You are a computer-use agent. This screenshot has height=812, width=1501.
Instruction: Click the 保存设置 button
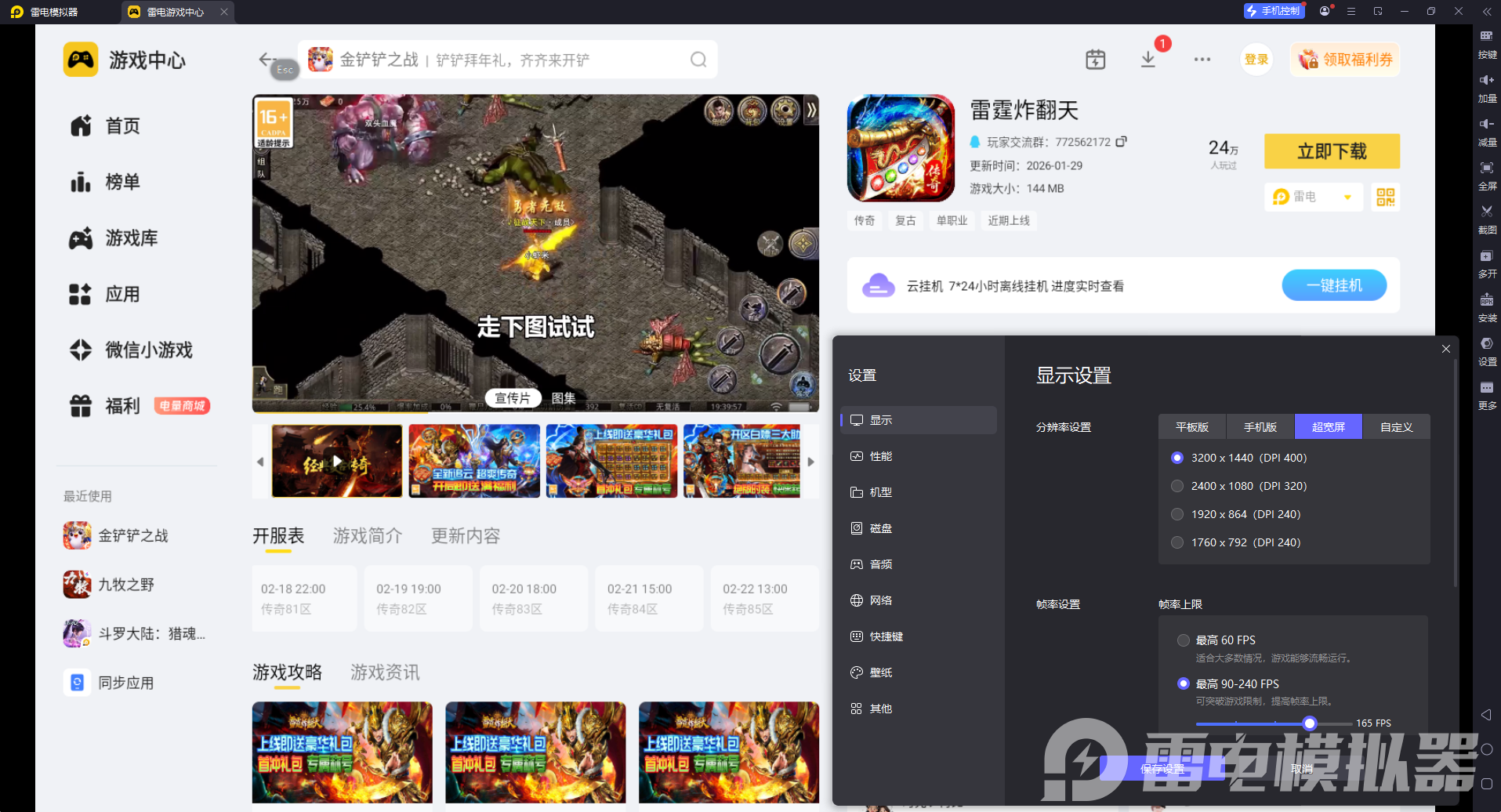pos(1162,769)
